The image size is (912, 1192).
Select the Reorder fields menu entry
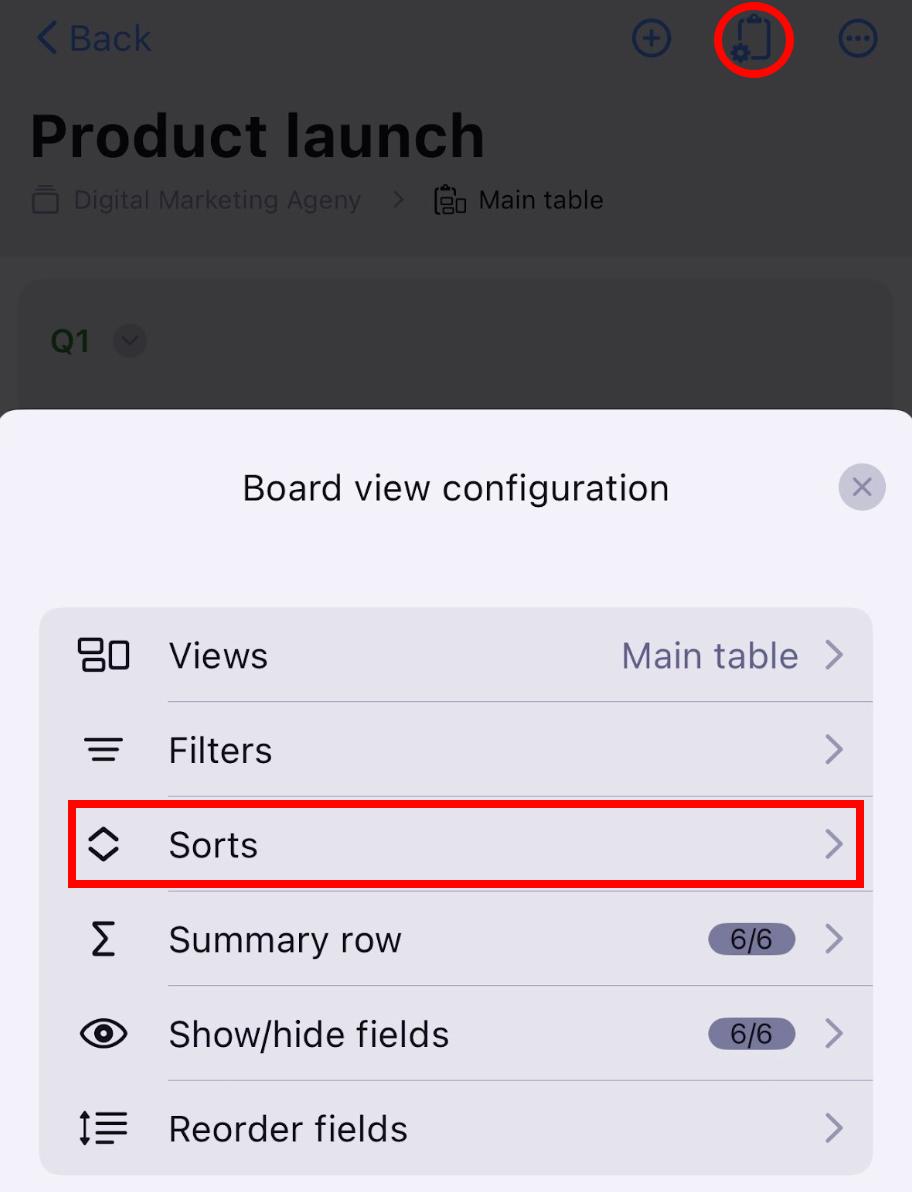click(x=288, y=1129)
